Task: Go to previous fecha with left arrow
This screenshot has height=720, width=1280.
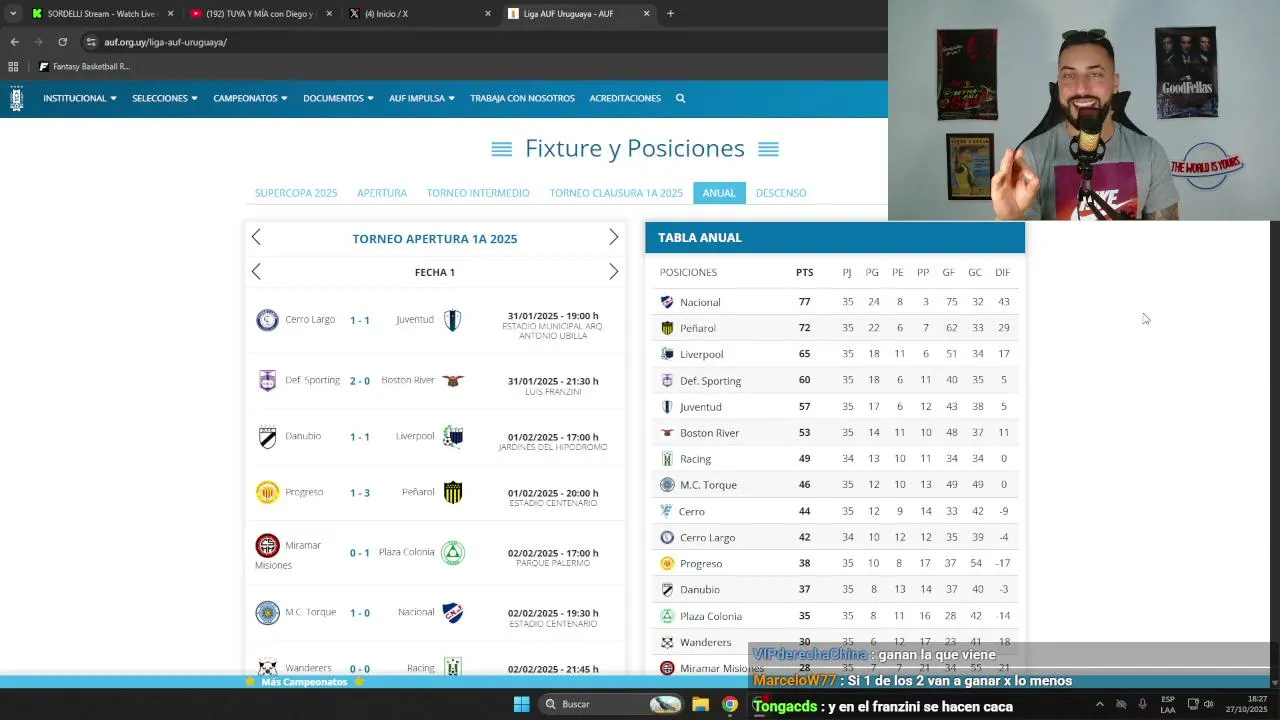Action: (x=256, y=272)
